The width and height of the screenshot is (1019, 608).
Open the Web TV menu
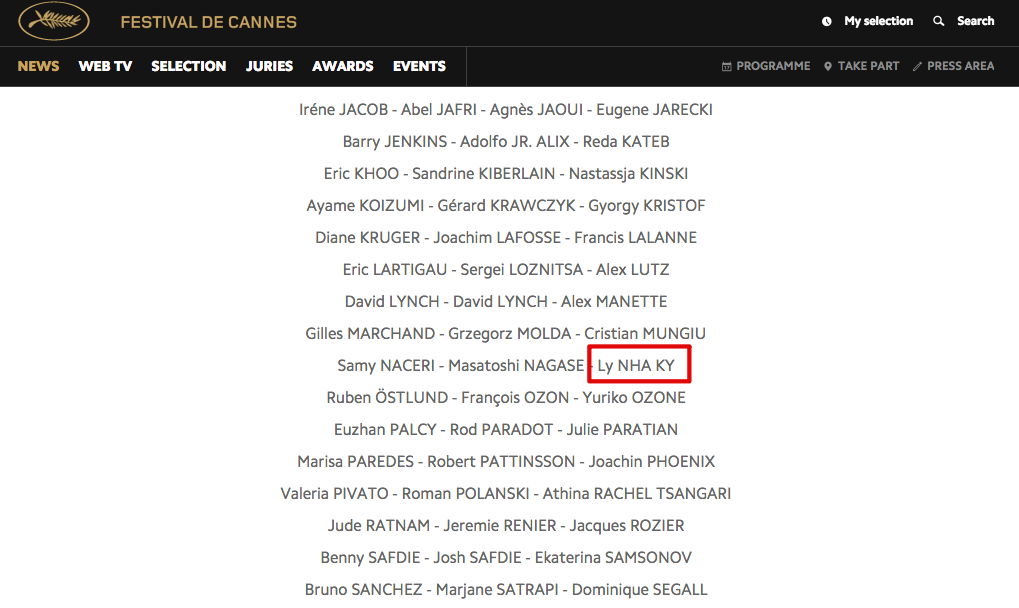[105, 66]
